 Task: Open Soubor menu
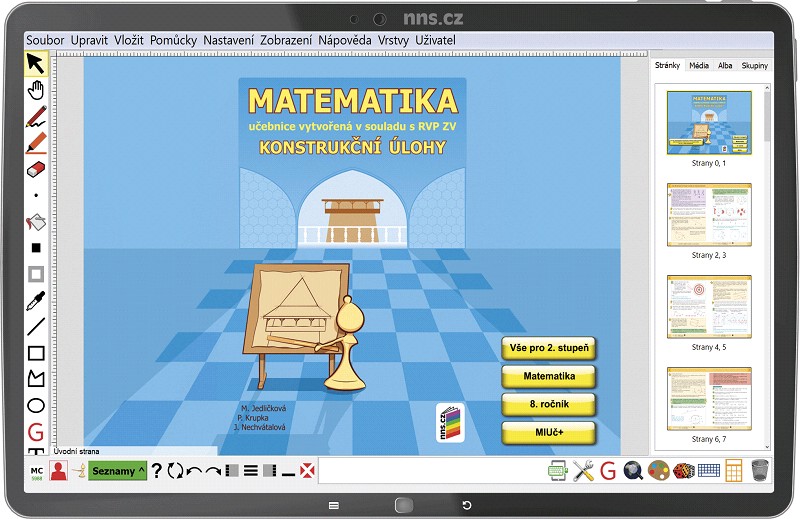(45, 40)
